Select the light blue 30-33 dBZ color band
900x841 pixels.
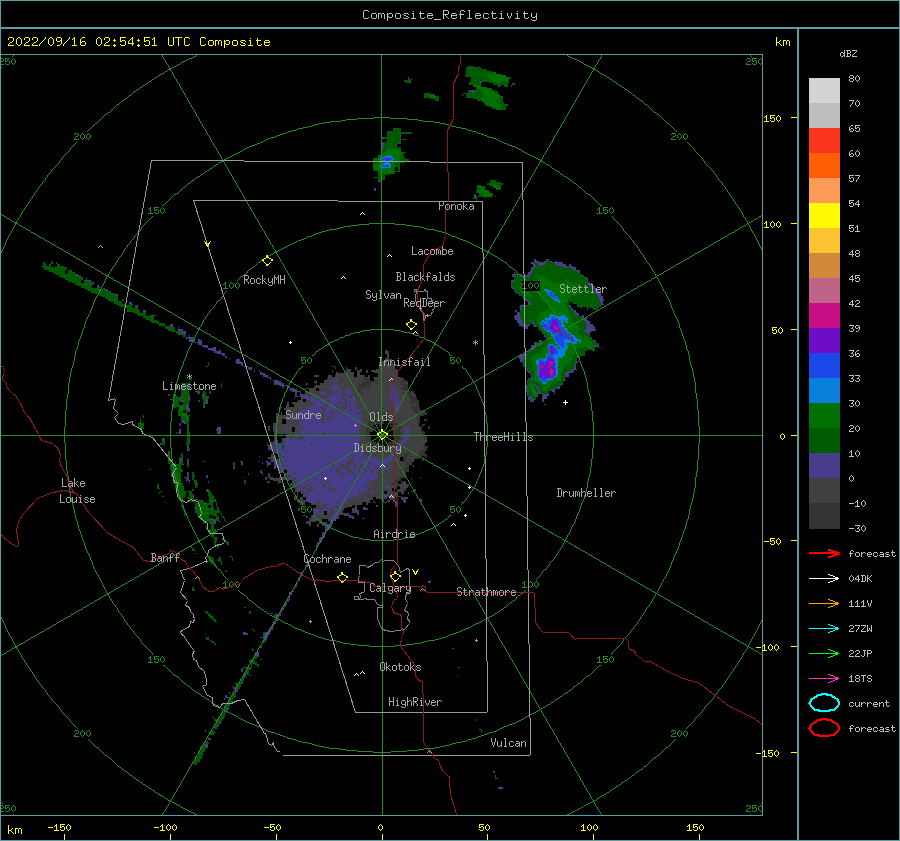tap(824, 390)
